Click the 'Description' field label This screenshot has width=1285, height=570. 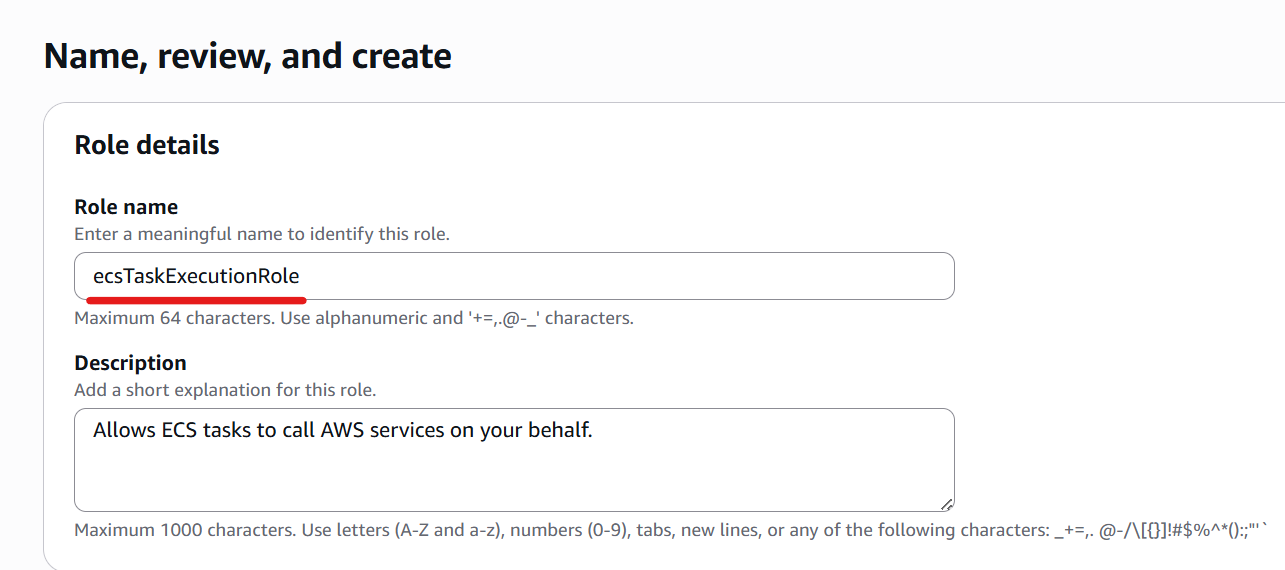coord(130,362)
